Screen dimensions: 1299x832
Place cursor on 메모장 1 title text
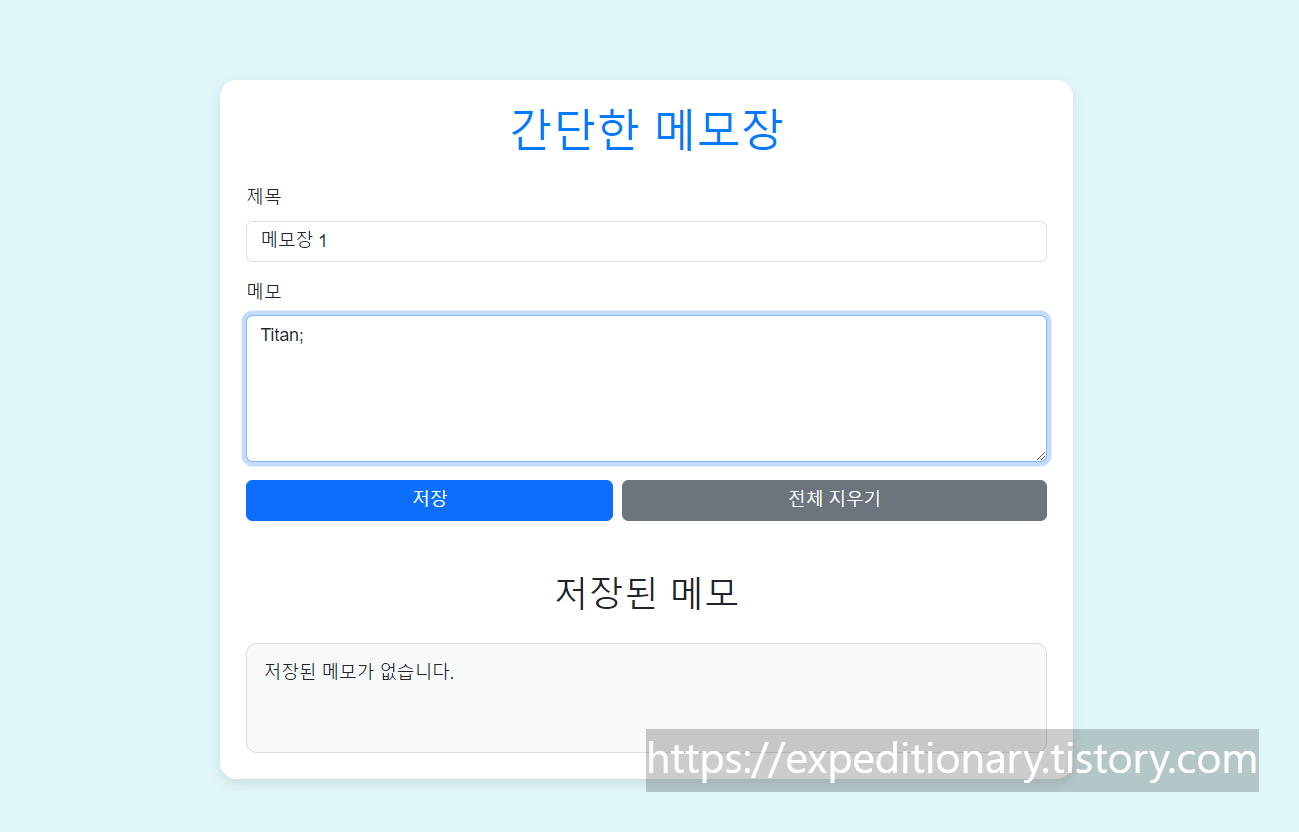tap(294, 241)
